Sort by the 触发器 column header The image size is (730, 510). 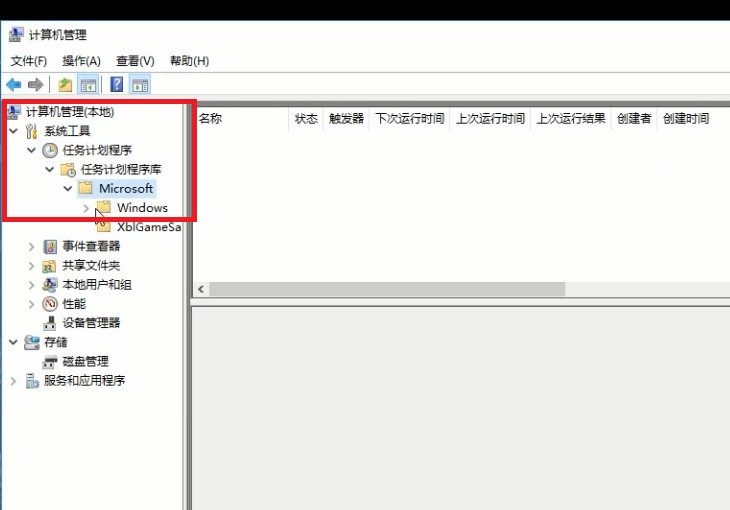tap(346, 119)
